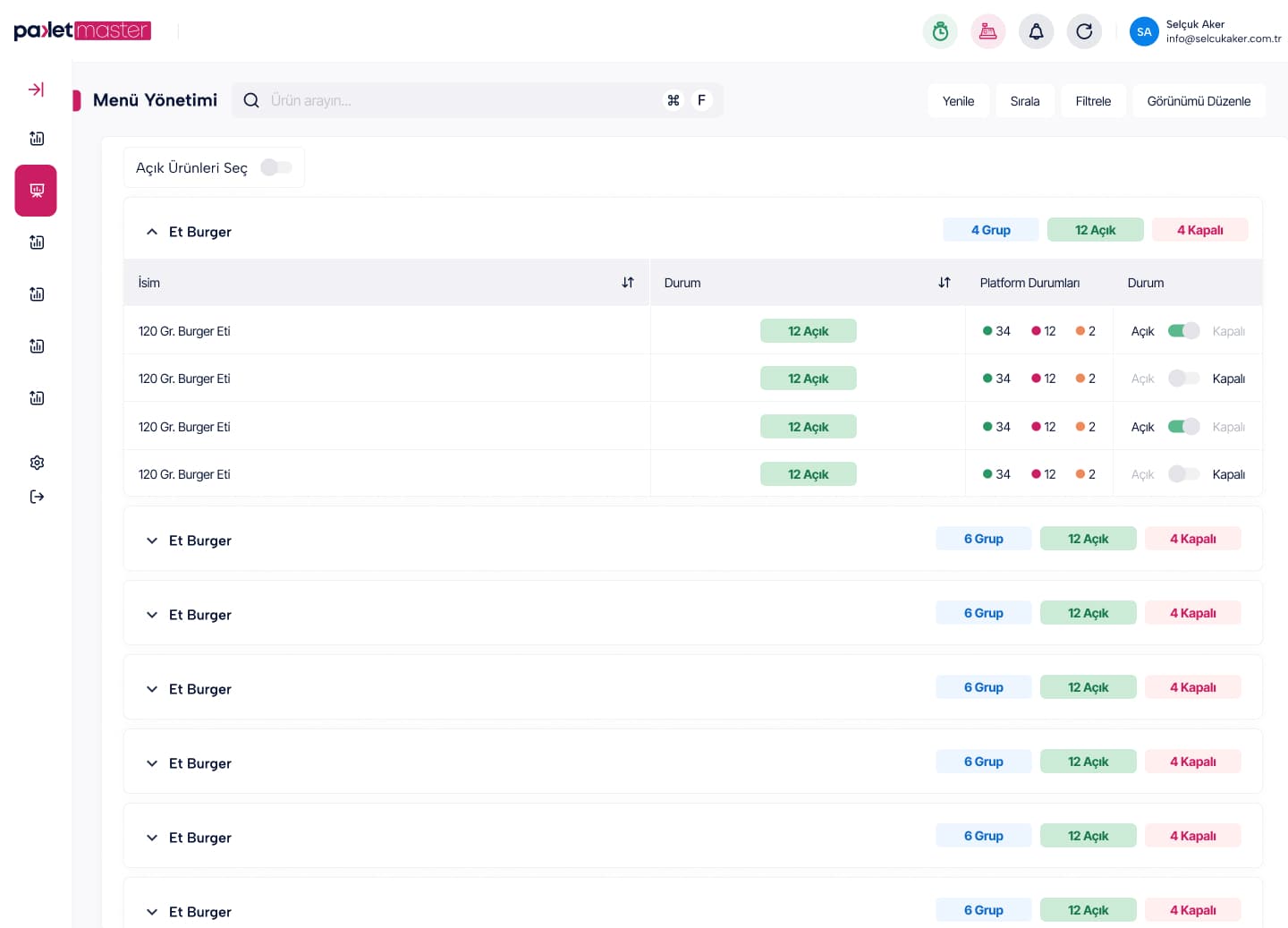The image size is (1288, 928).
Task: Click the paxlet master logo
Action: (x=82, y=30)
